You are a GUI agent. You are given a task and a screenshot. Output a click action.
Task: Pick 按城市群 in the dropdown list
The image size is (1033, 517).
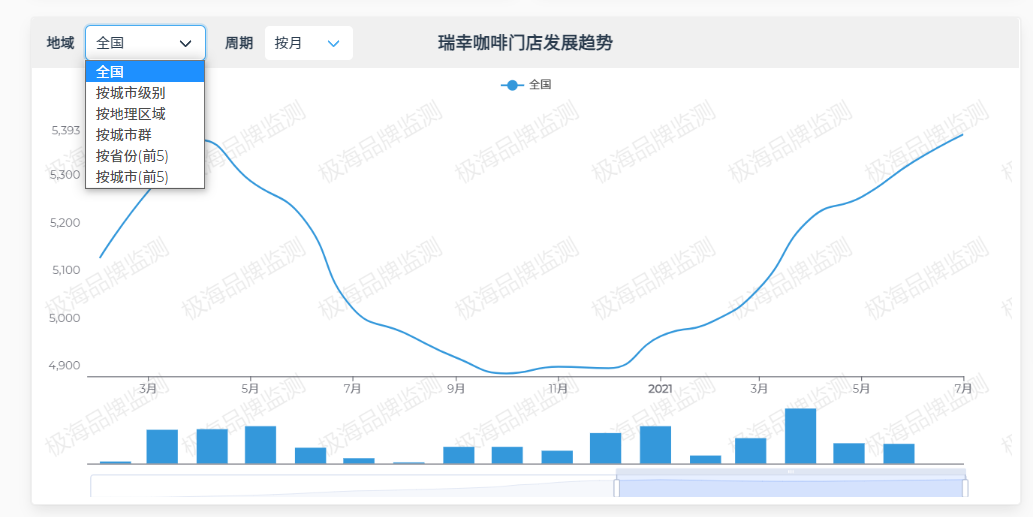click(145, 135)
